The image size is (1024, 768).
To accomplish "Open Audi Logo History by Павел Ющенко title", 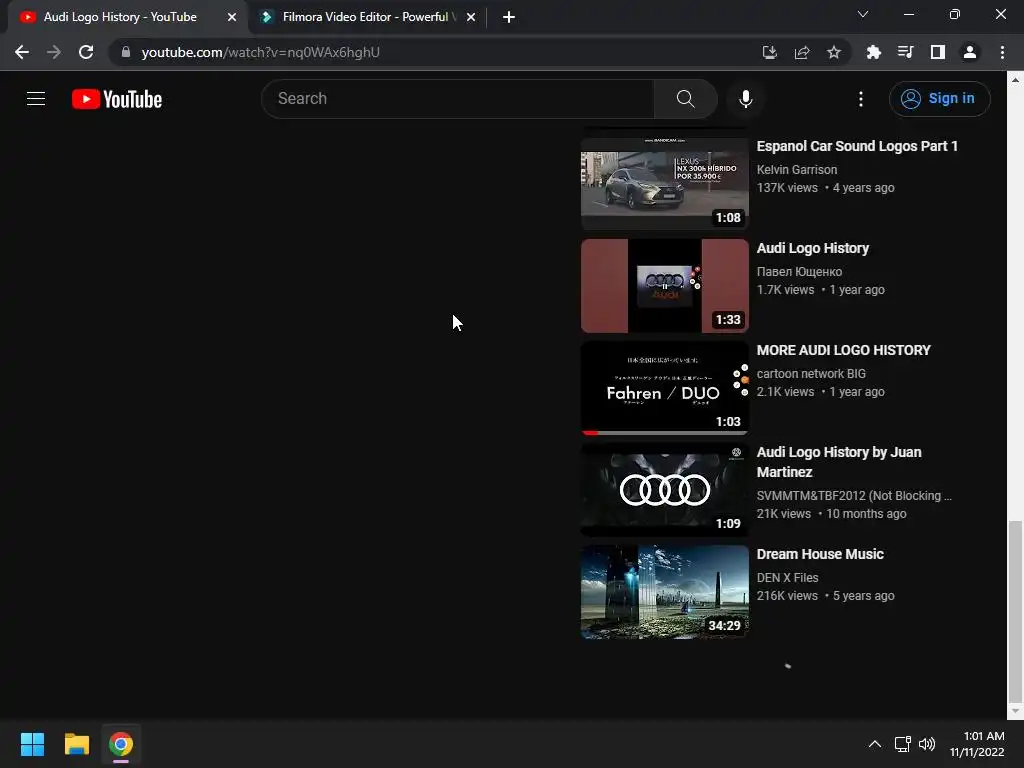I will pos(812,248).
